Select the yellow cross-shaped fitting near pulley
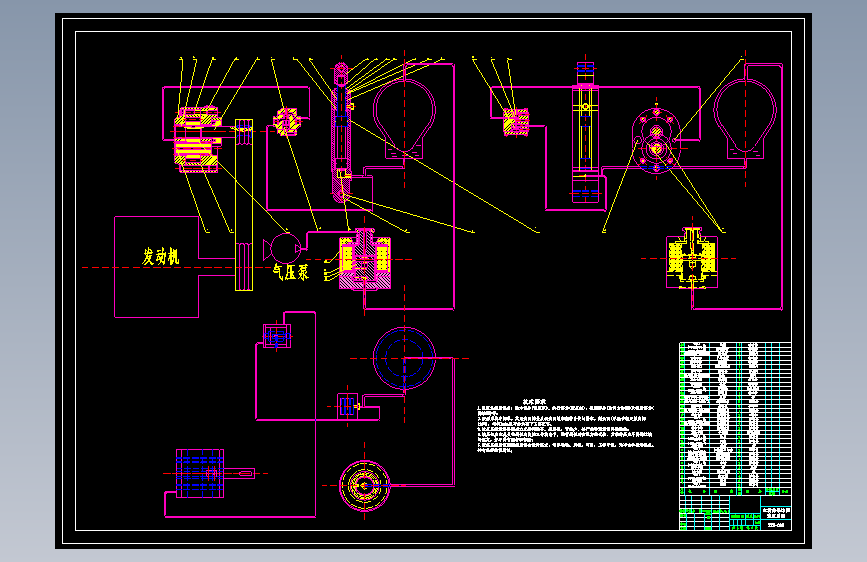This screenshot has height=562, width=867. point(286,122)
